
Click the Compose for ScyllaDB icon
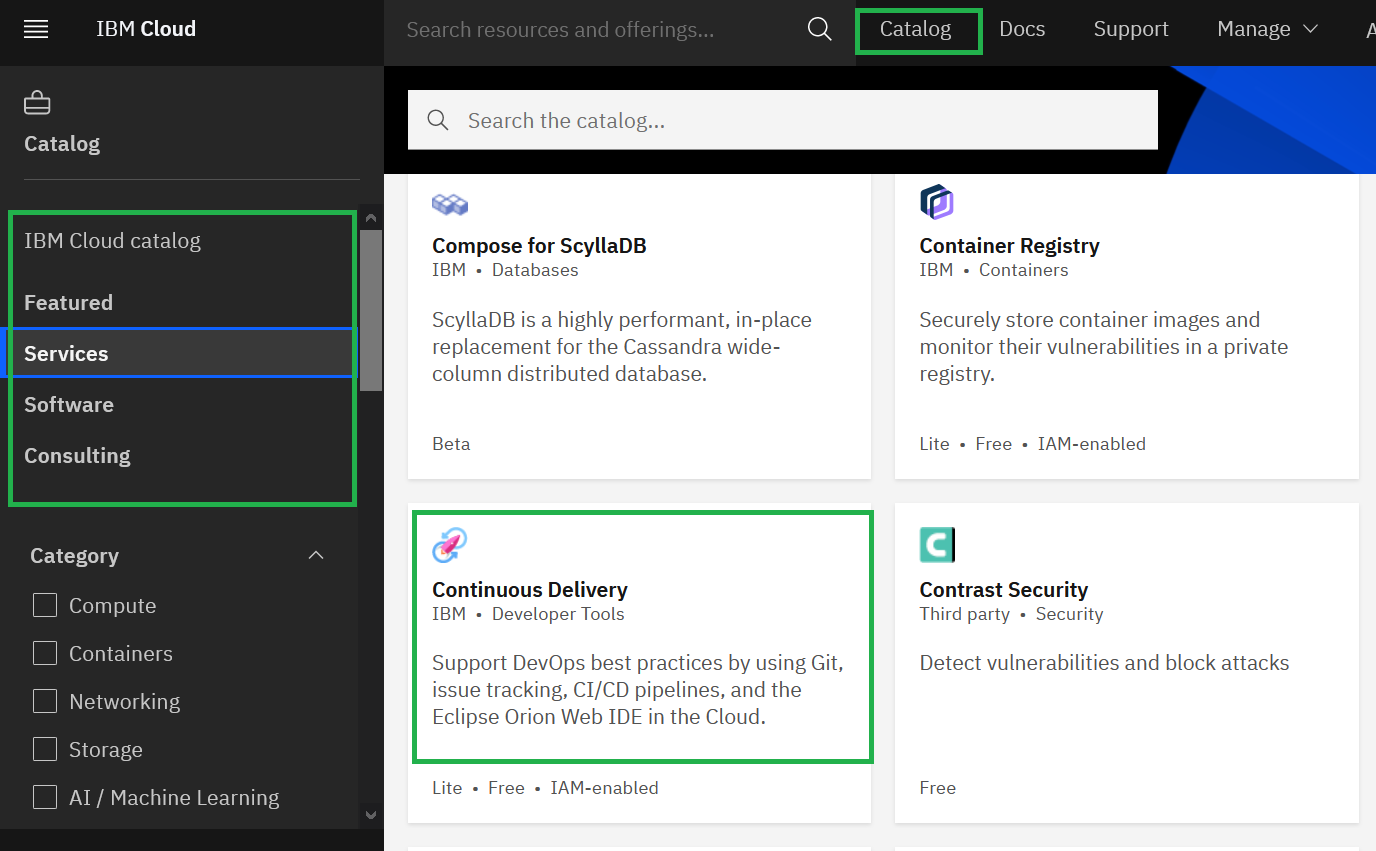click(450, 204)
